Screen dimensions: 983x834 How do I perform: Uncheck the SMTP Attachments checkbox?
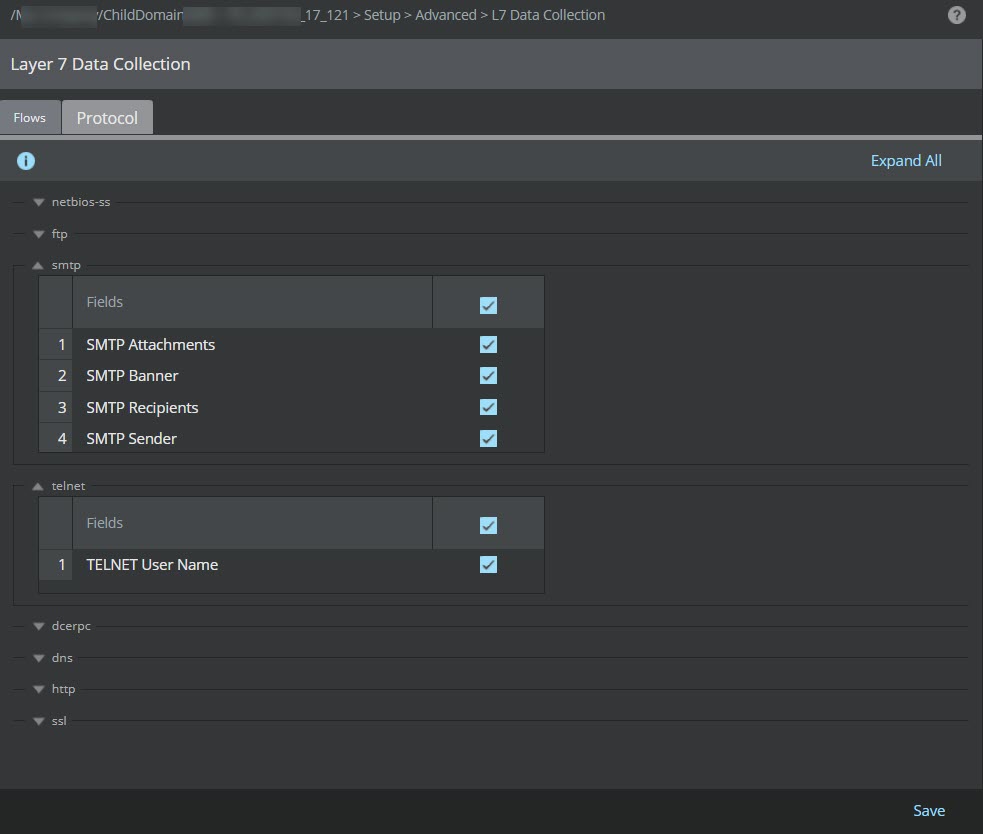(488, 344)
